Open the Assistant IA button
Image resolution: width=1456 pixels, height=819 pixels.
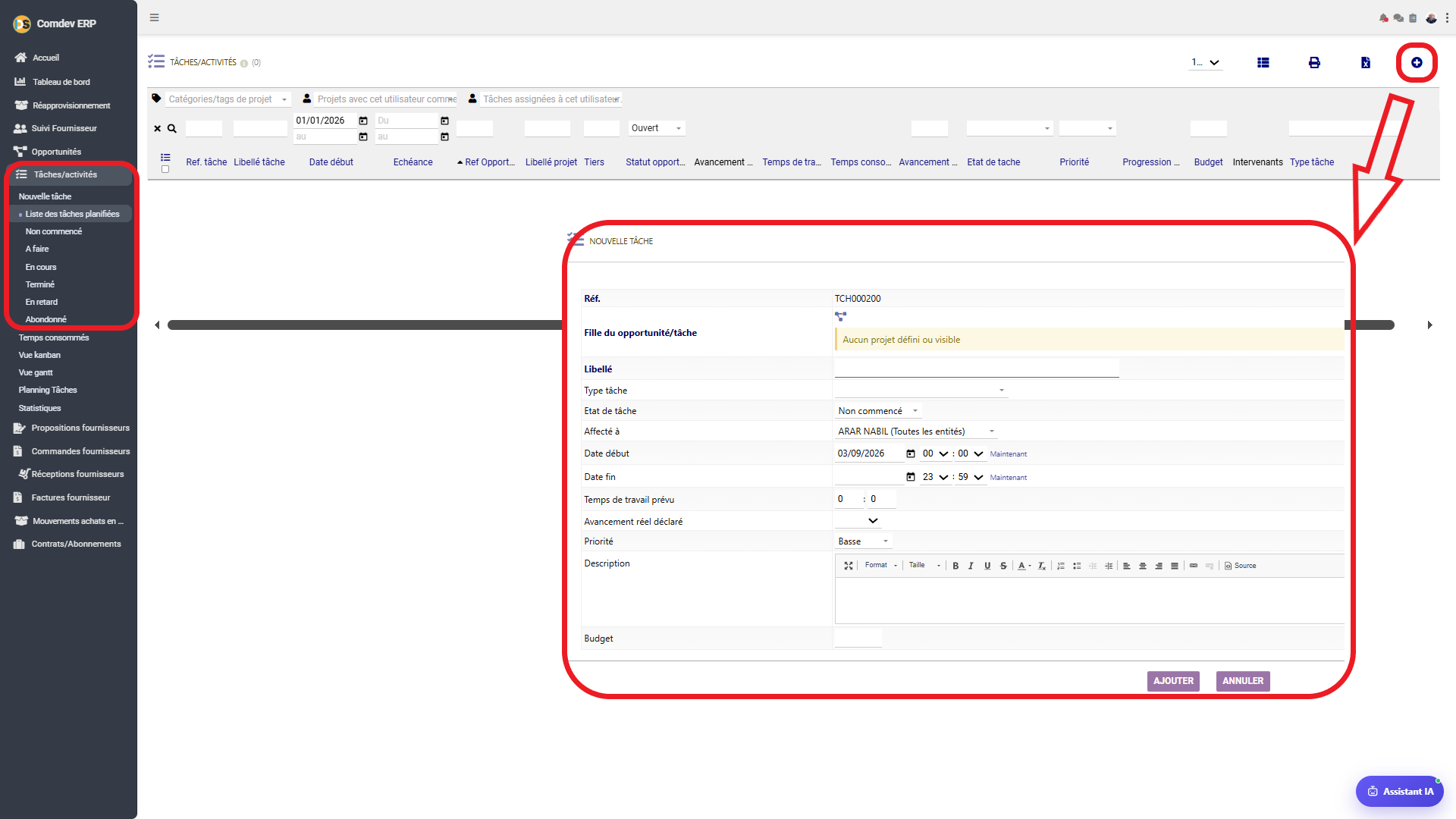click(x=1400, y=791)
